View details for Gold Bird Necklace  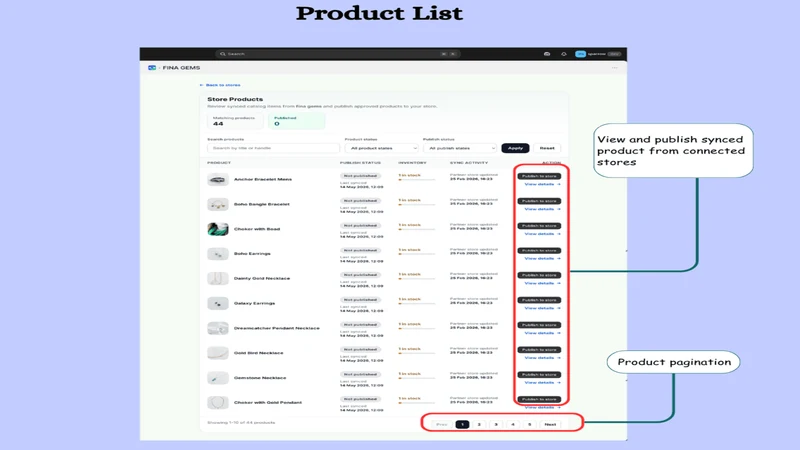click(542, 358)
